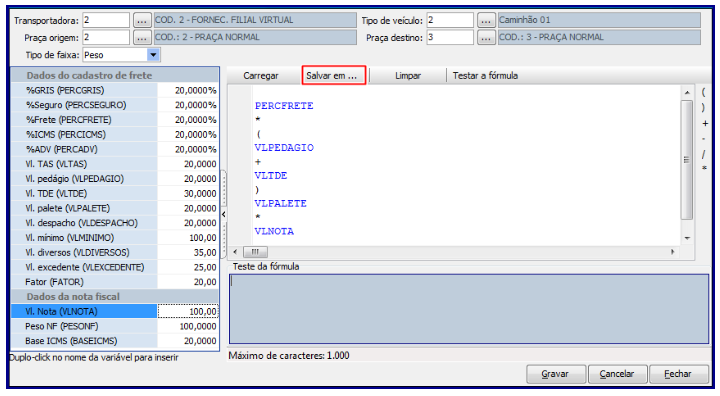Click the horizontal scrollbar thumb

[255, 252]
